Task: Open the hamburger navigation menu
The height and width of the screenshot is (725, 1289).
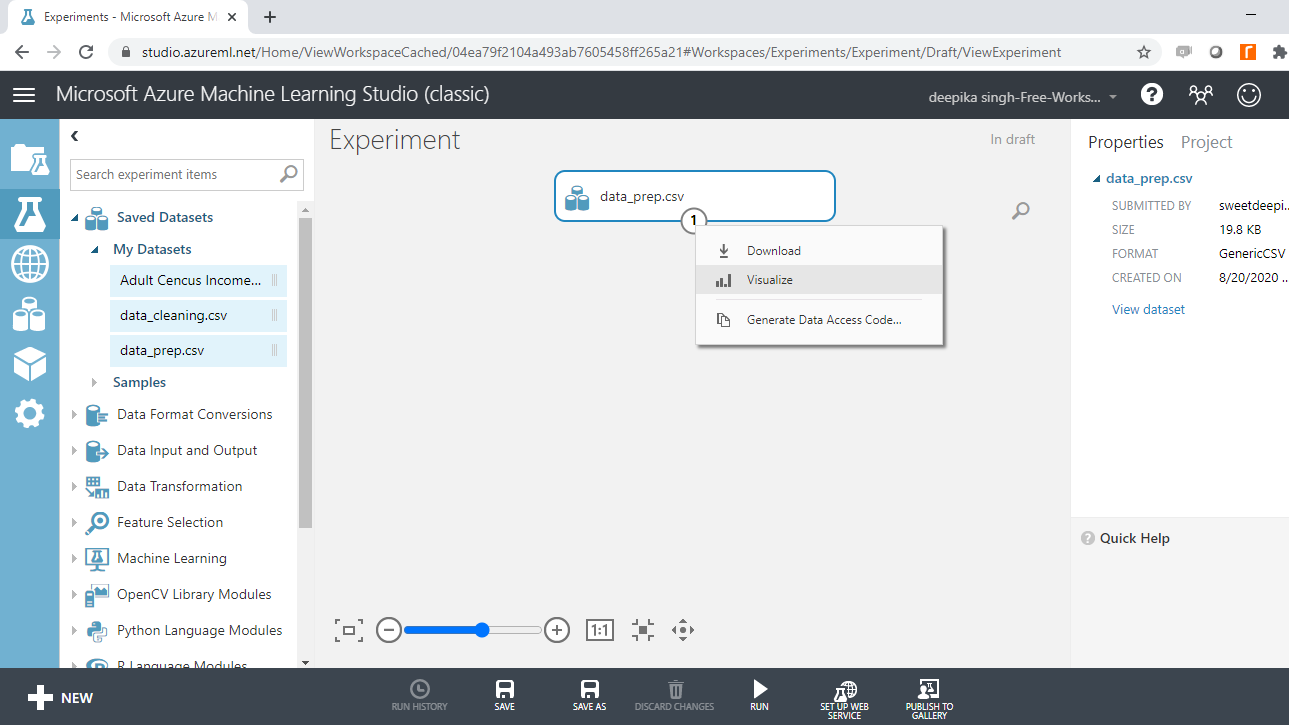Action: click(24, 95)
